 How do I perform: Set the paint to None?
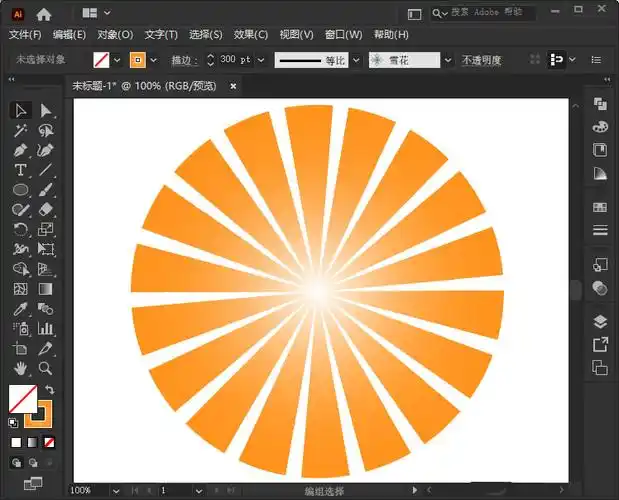(50, 441)
